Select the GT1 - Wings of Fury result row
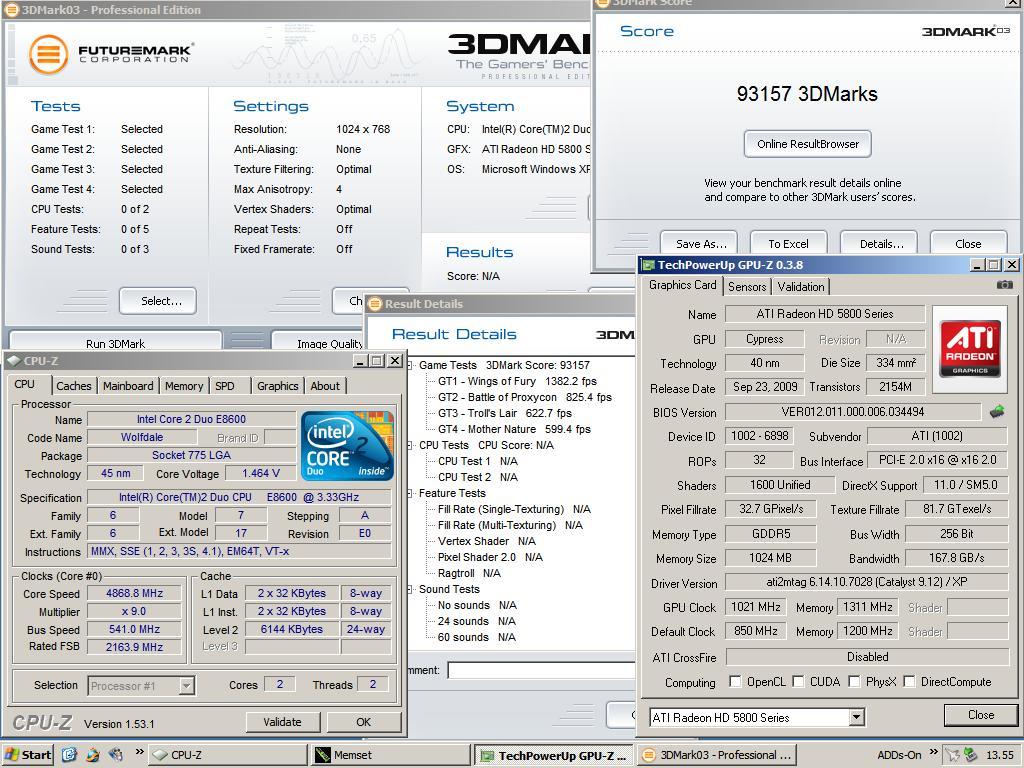The height and width of the screenshot is (768, 1024). pos(517,381)
